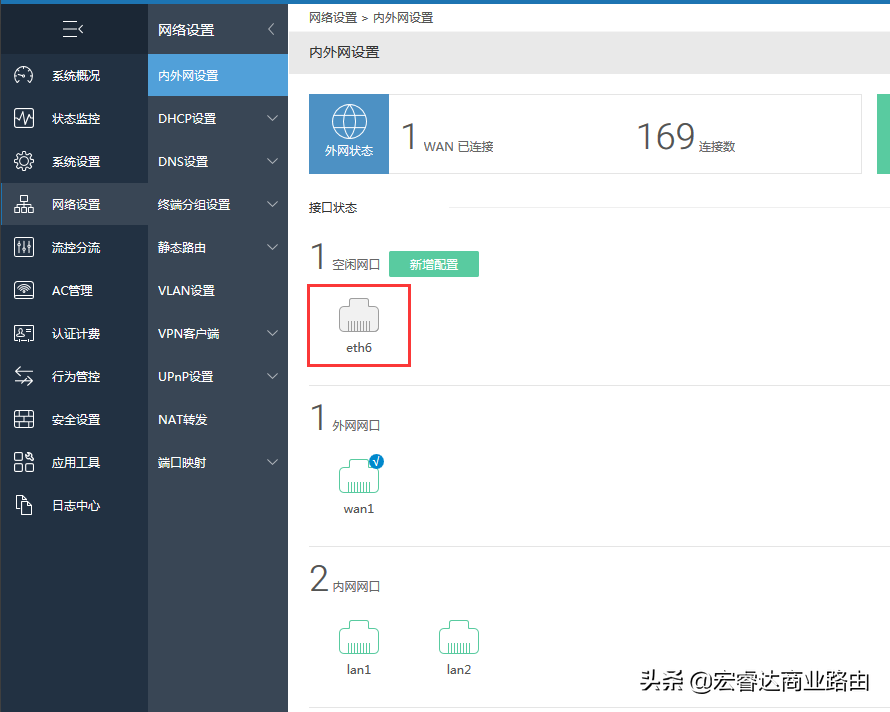Click the 应用工具 apps icon
890x712 pixels.
[24, 462]
